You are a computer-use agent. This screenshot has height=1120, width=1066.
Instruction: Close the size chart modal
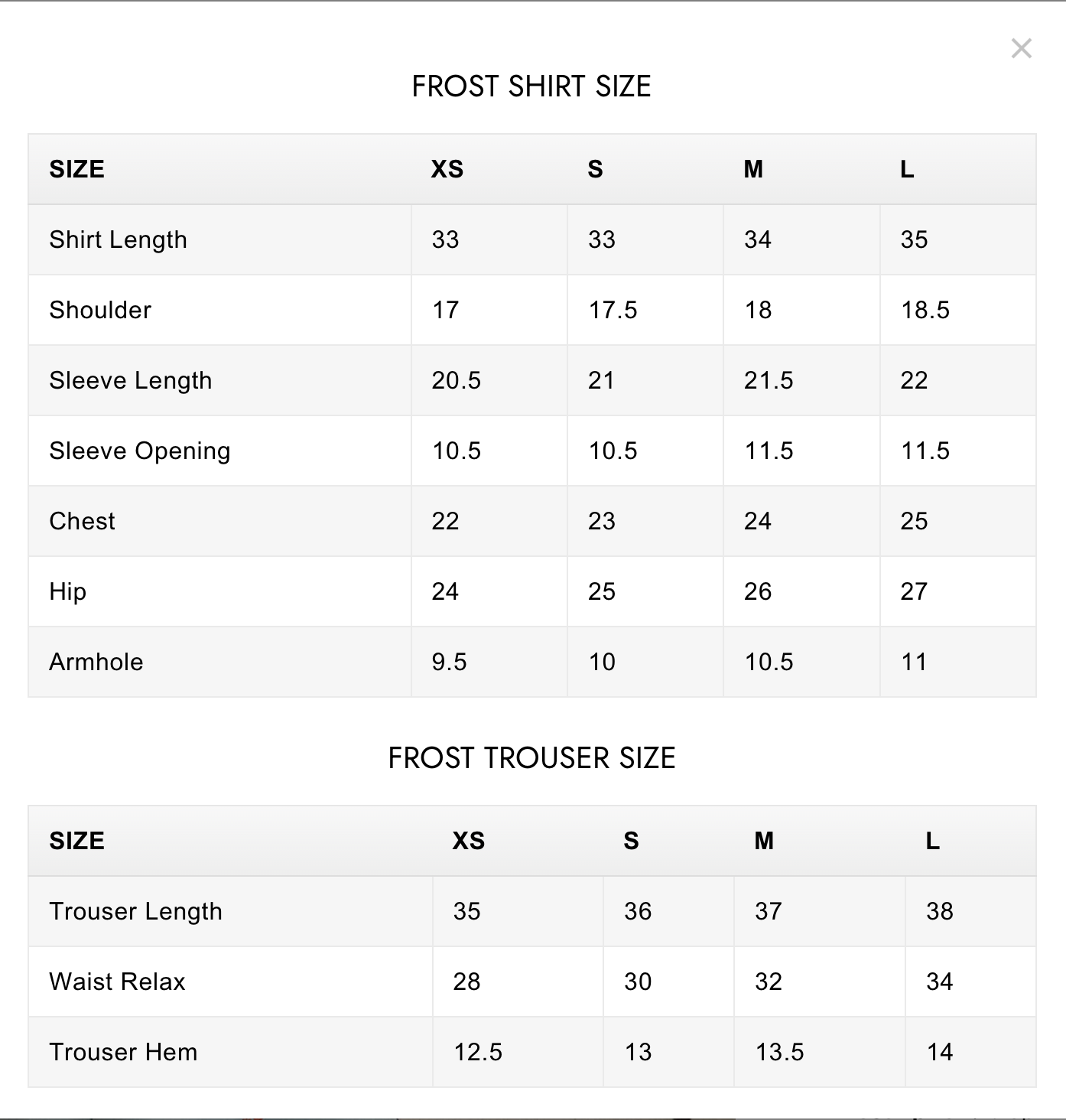pos(1022,49)
